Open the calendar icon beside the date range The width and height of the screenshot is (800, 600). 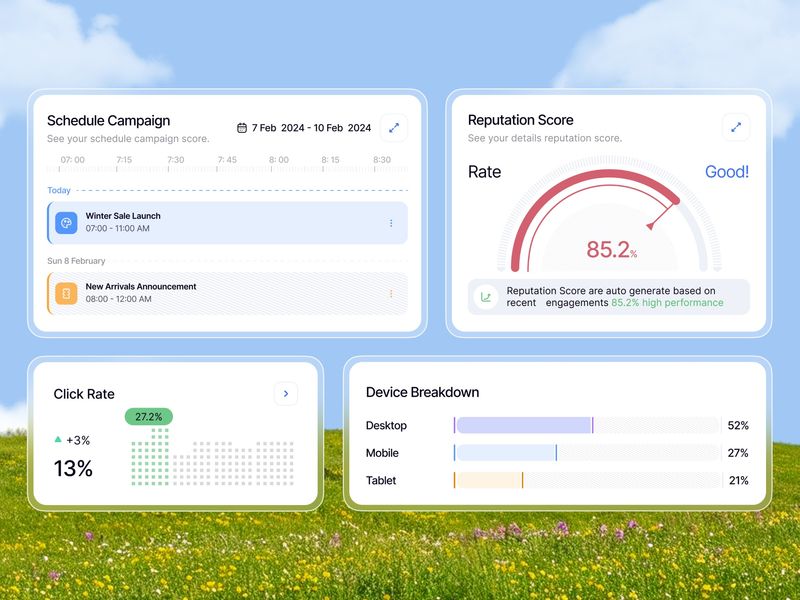pos(243,128)
